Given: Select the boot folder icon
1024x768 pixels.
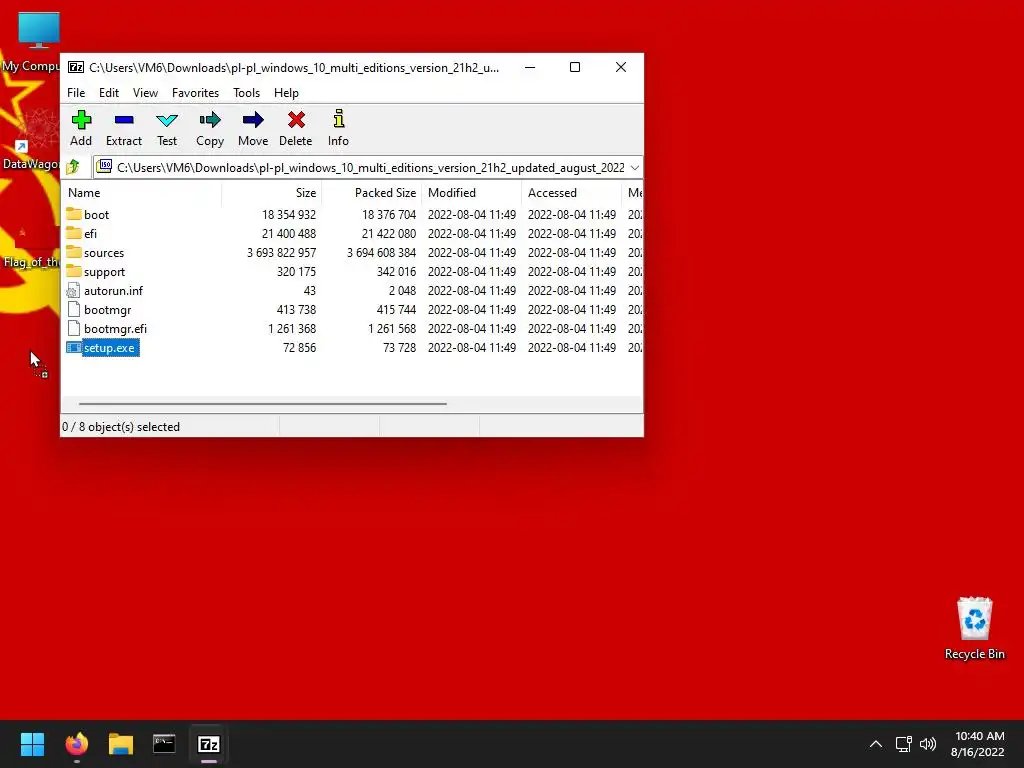Looking at the screenshot, I should click(74, 214).
